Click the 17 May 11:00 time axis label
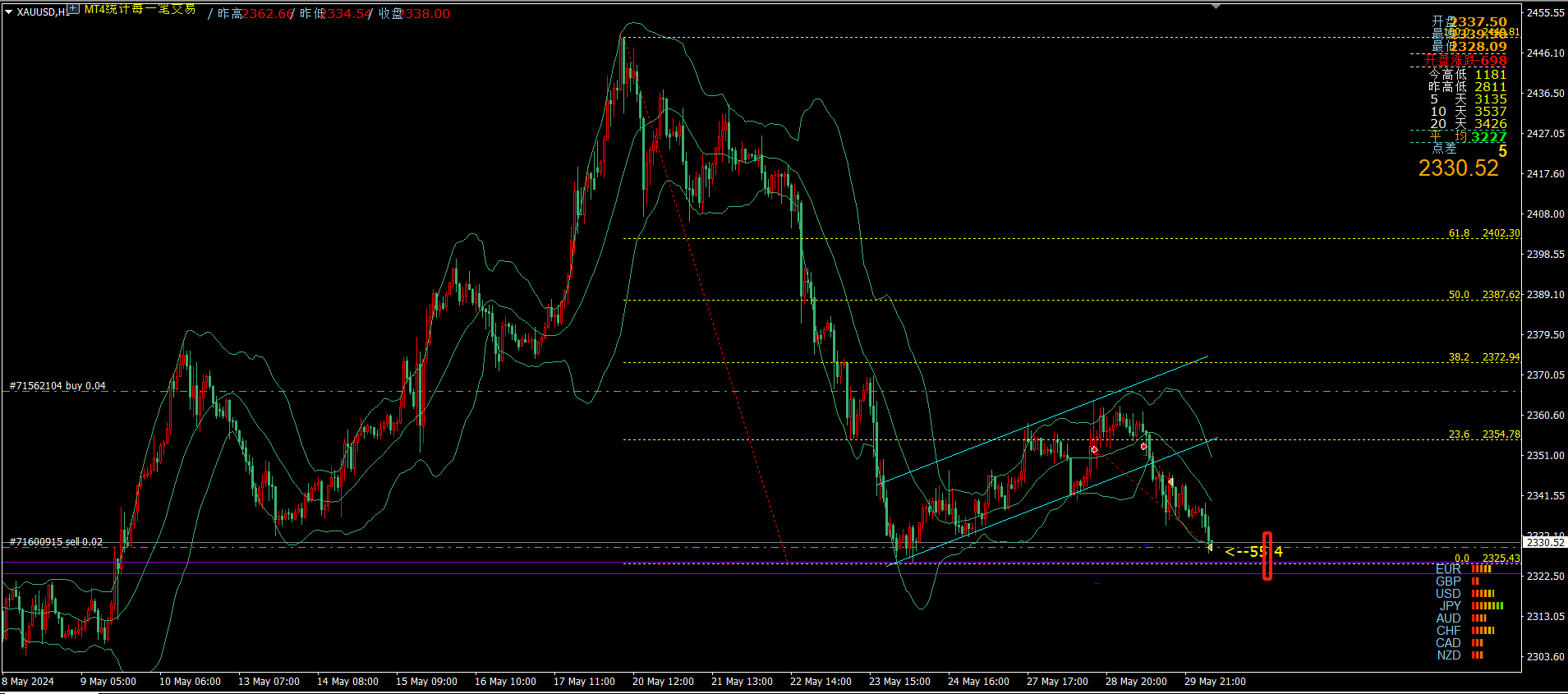This screenshot has height=694, width=1568. click(x=584, y=682)
